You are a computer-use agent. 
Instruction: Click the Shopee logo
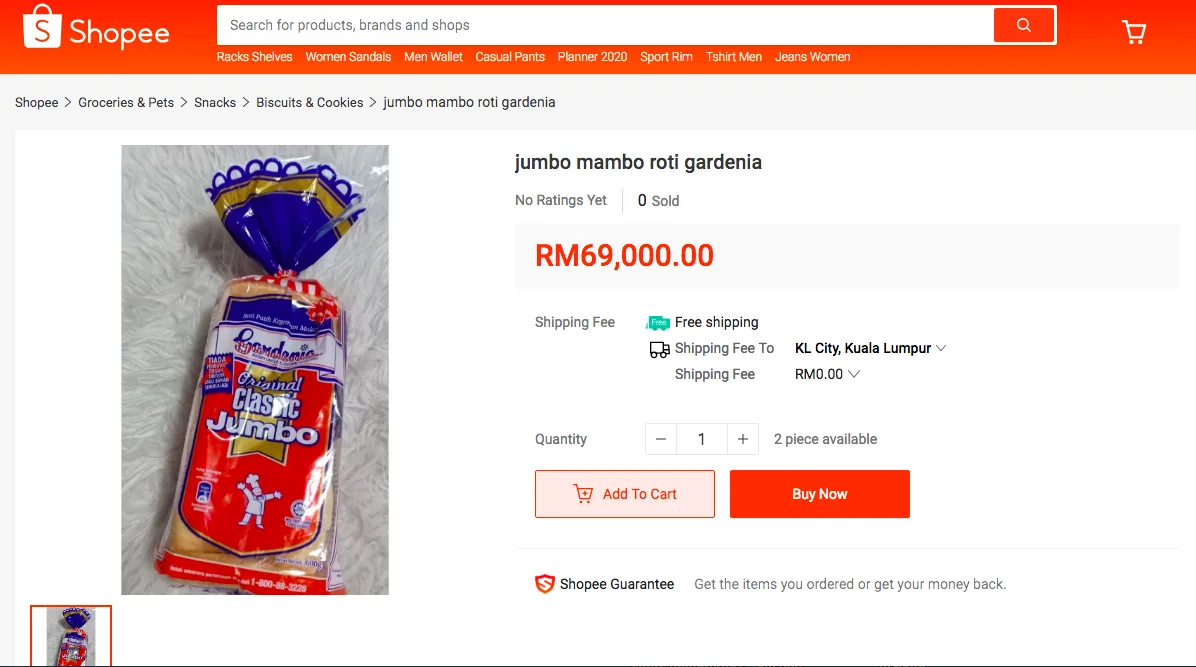pyautogui.click(x=96, y=27)
